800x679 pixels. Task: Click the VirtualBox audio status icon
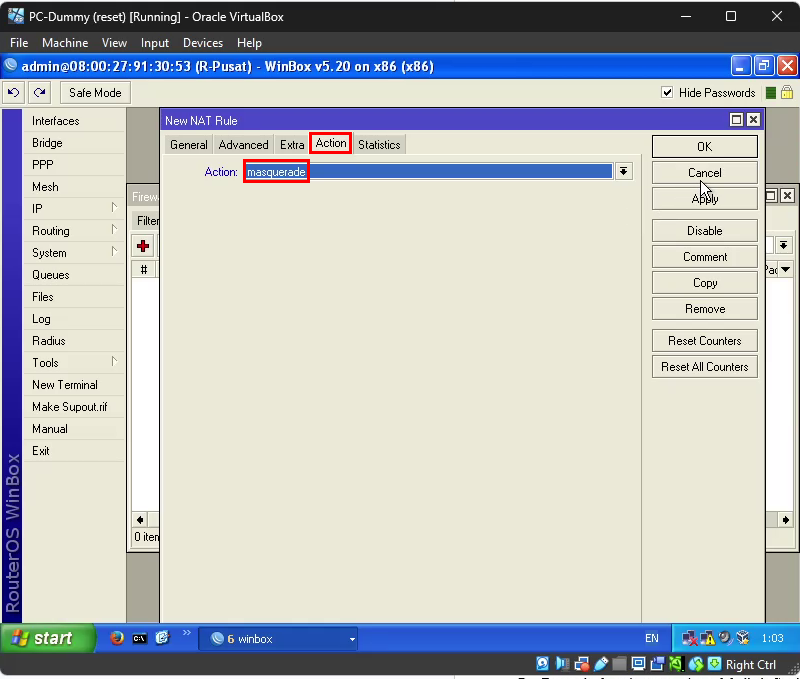tap(562, 664)
